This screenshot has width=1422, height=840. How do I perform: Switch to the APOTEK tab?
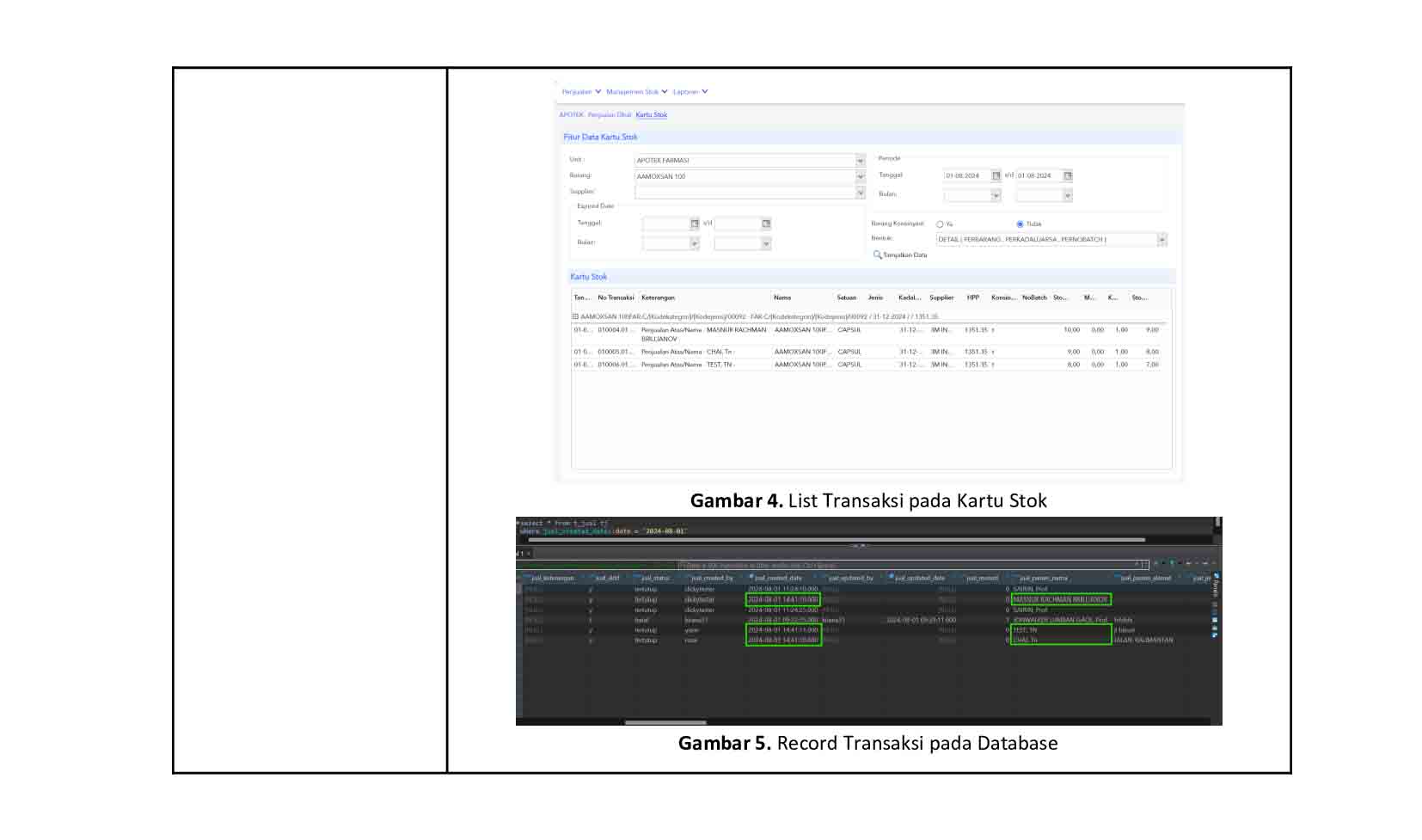coord(571,114)
